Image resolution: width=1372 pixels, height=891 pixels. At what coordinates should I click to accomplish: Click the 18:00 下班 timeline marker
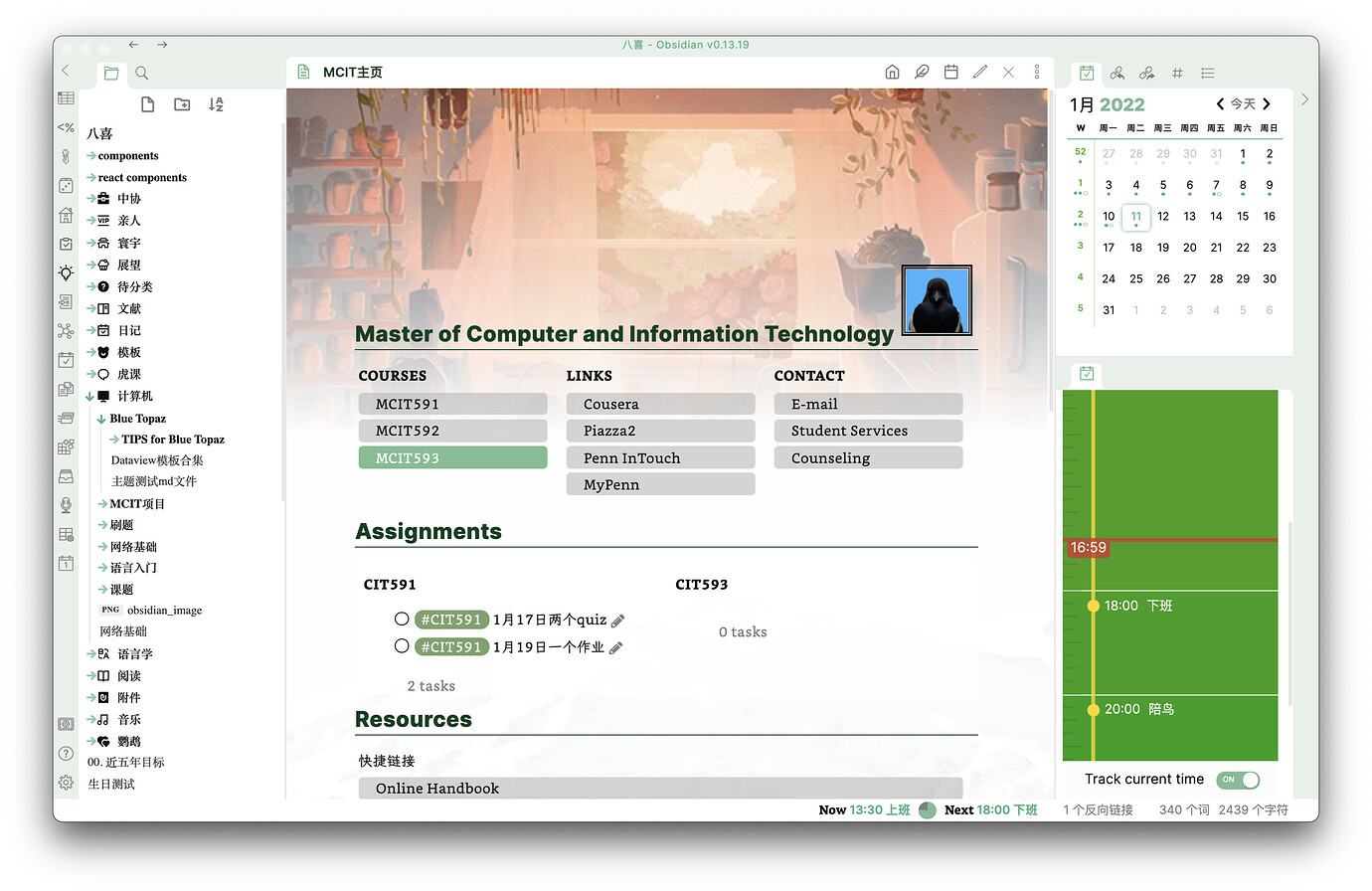coord(1094,606)
